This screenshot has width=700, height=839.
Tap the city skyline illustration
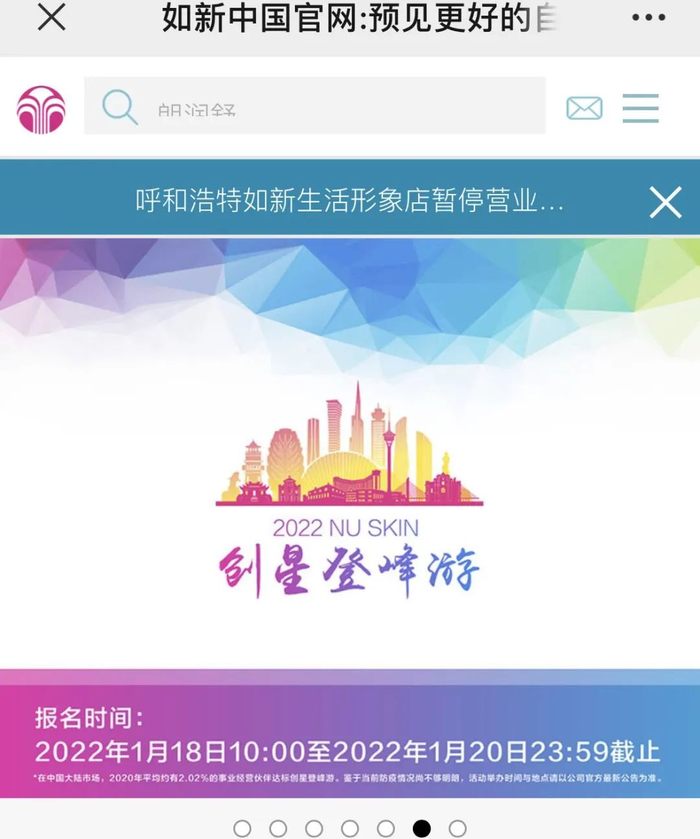tap(349, 443)
